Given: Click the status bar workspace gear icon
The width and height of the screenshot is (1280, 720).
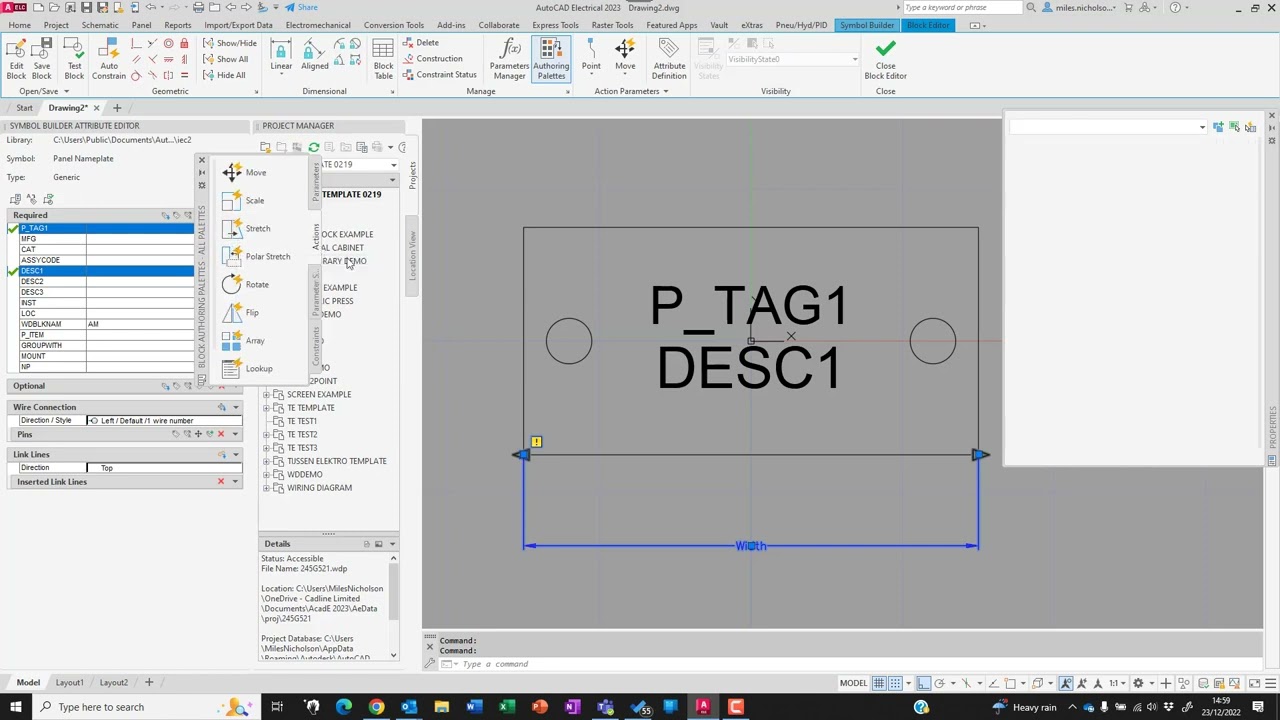Looking at the screenshot, I should 1138,683.
